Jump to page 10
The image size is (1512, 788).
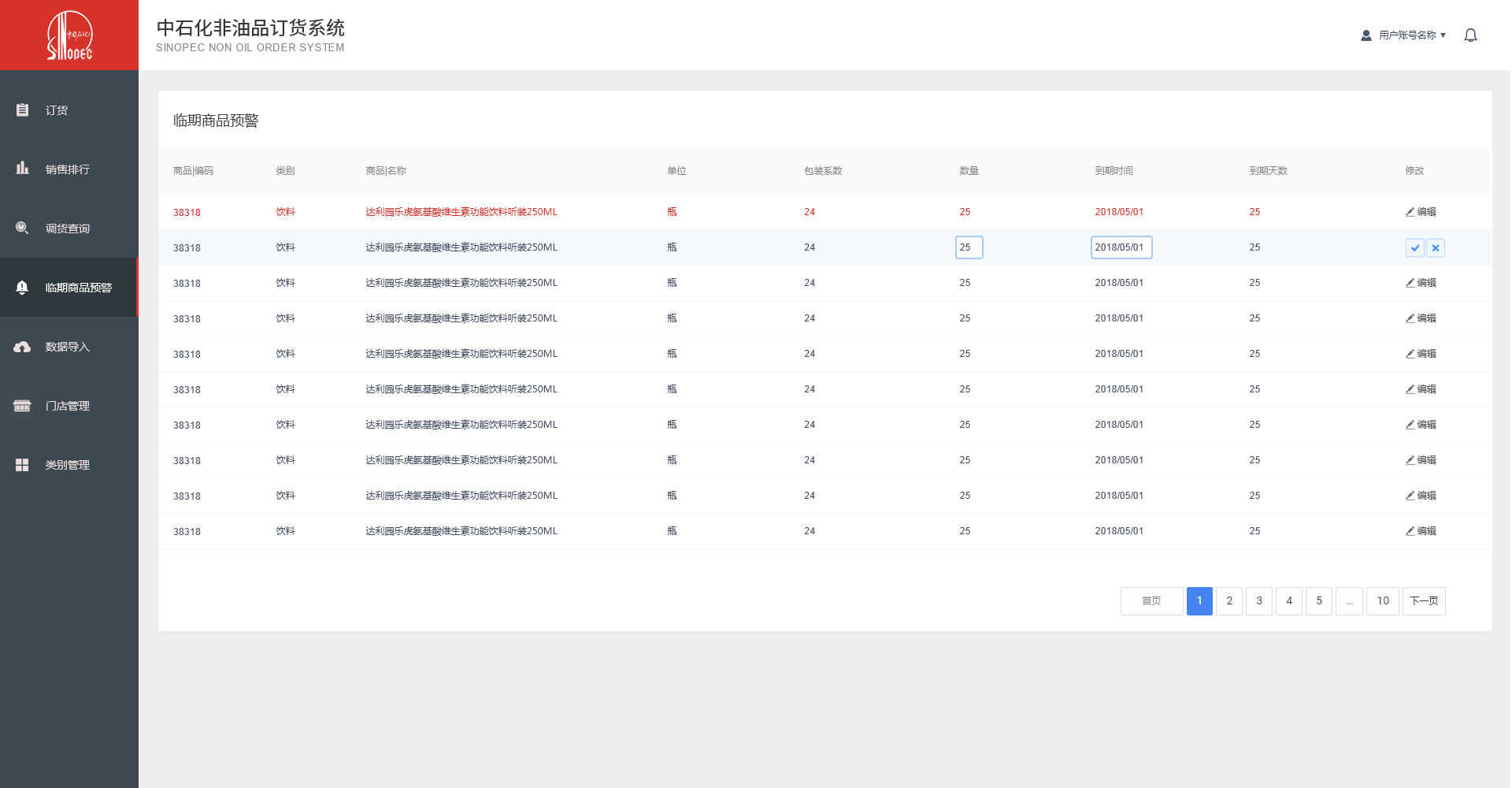click(x=1382, y=601)
